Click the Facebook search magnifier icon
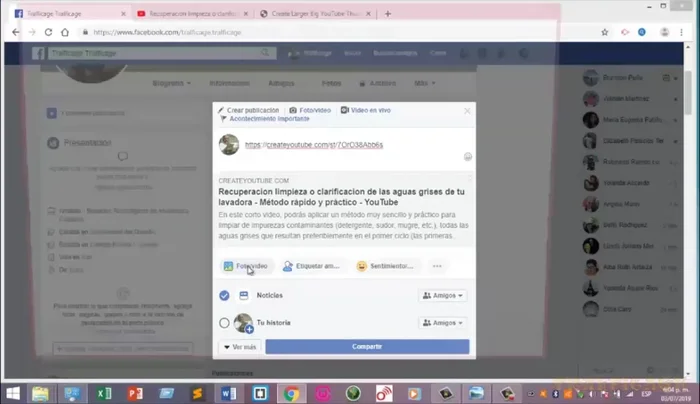The height and width of the screenshot is (404, 700). [x=266, y=53]
